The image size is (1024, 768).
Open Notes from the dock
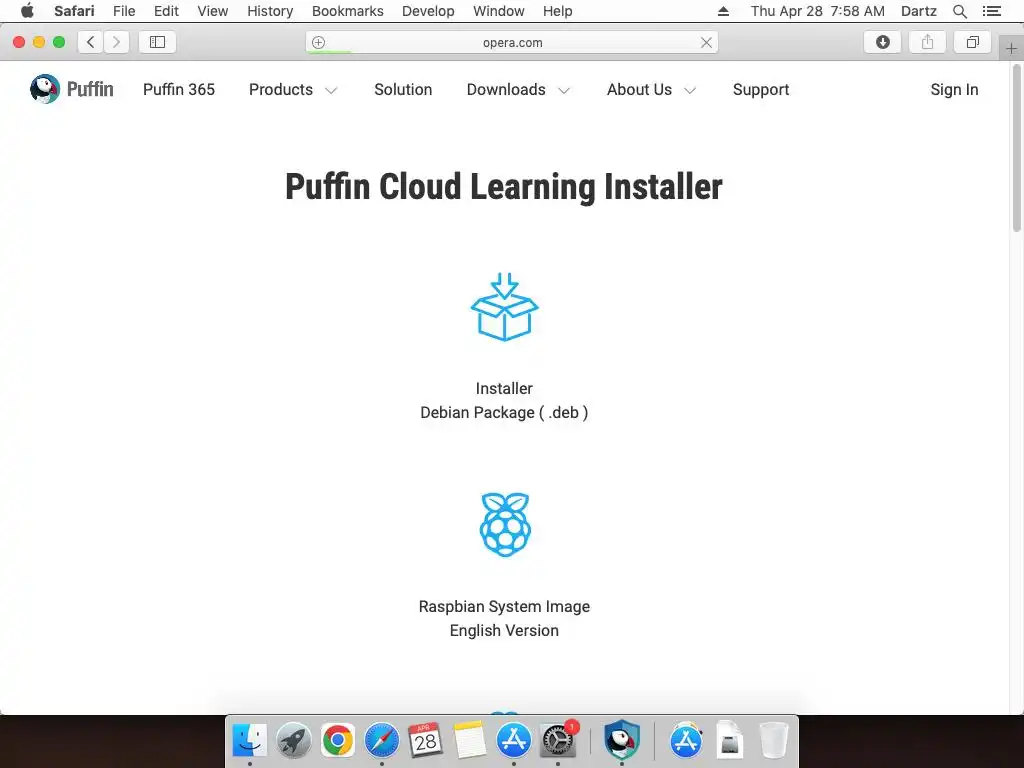coord(470,741)
